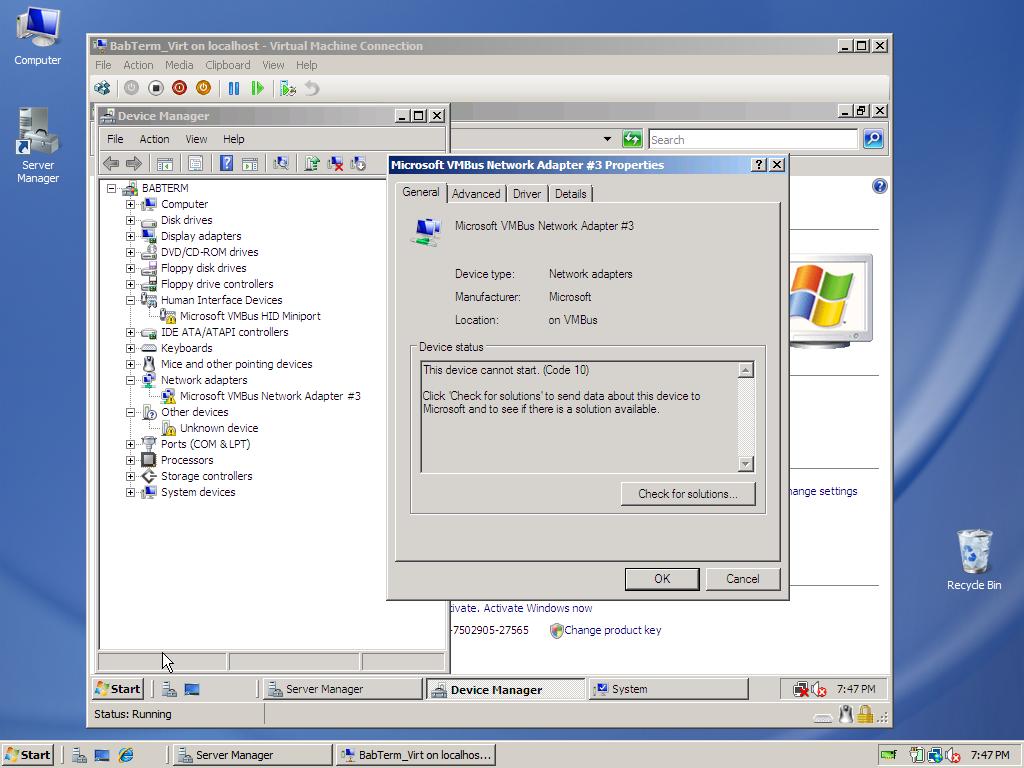Click the device status scroll down arrow
The width and height of the screenshot is (1024, 768).
[x=745, y=464]
